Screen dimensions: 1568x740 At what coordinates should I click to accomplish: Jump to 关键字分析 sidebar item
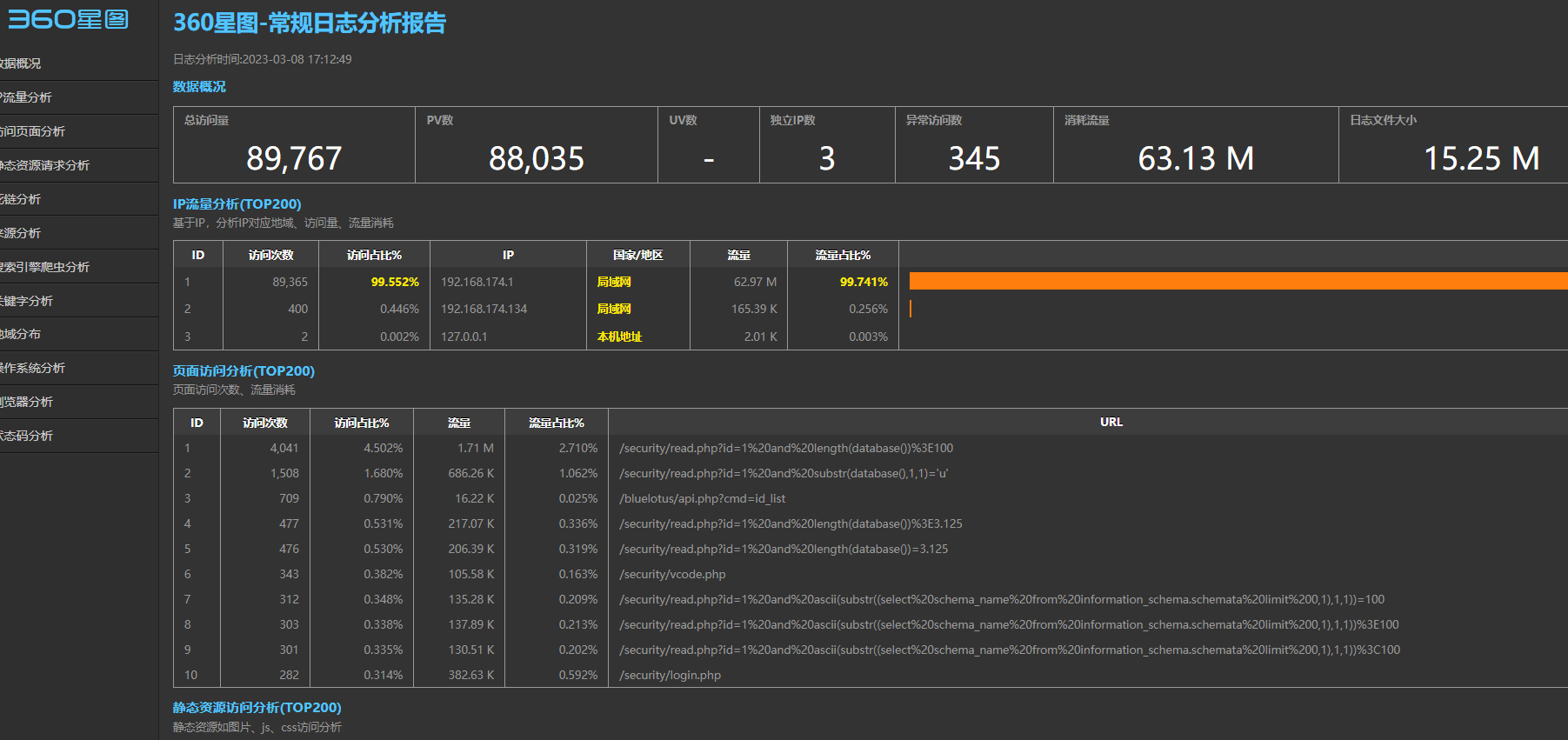(27, 301)
